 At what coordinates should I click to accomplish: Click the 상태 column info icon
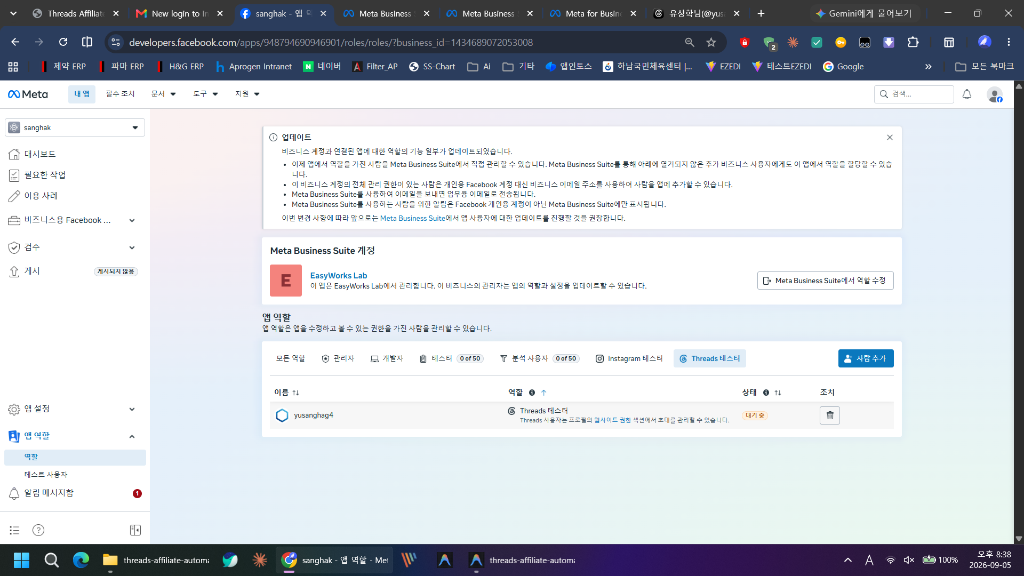point(766,392)
